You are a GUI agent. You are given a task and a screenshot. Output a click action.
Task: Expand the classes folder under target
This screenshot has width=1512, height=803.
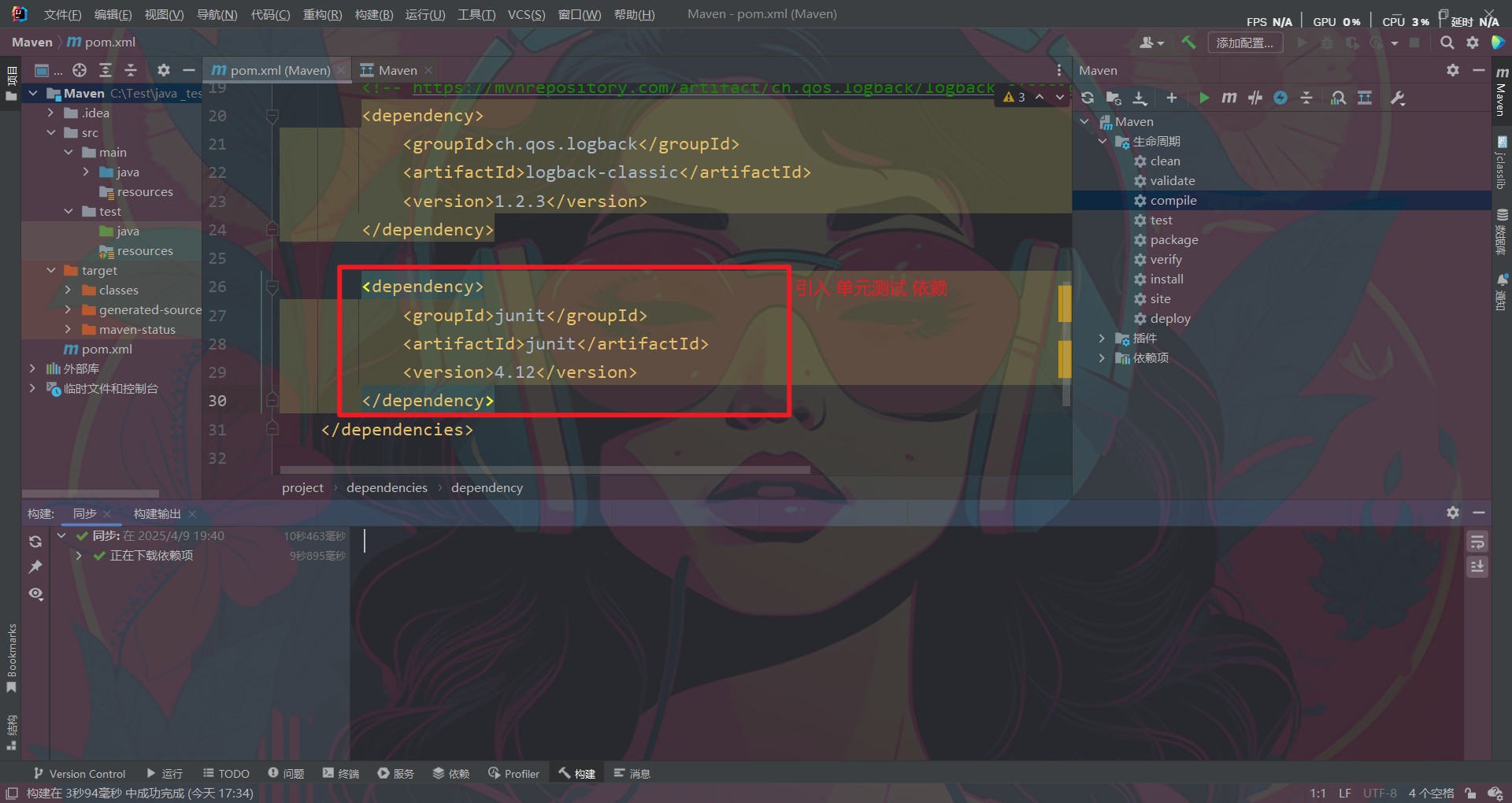pyautogui.click(x=69, y=290)
